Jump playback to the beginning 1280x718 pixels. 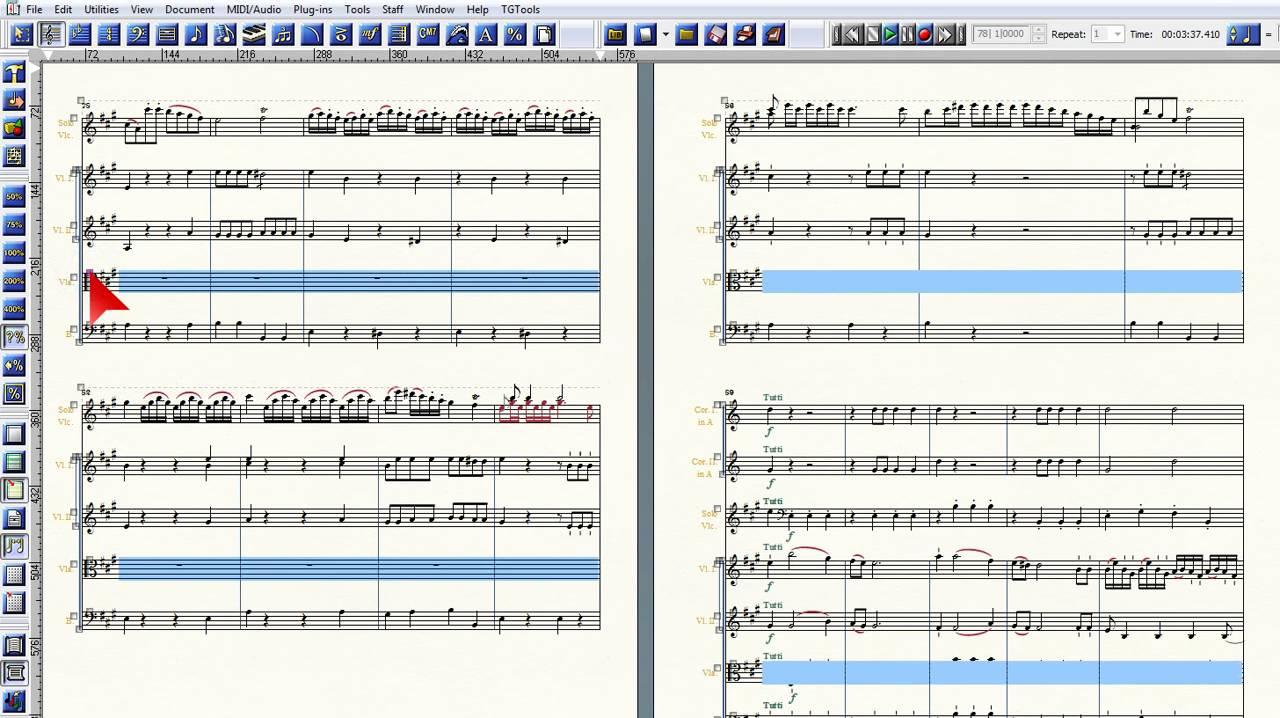838,35
